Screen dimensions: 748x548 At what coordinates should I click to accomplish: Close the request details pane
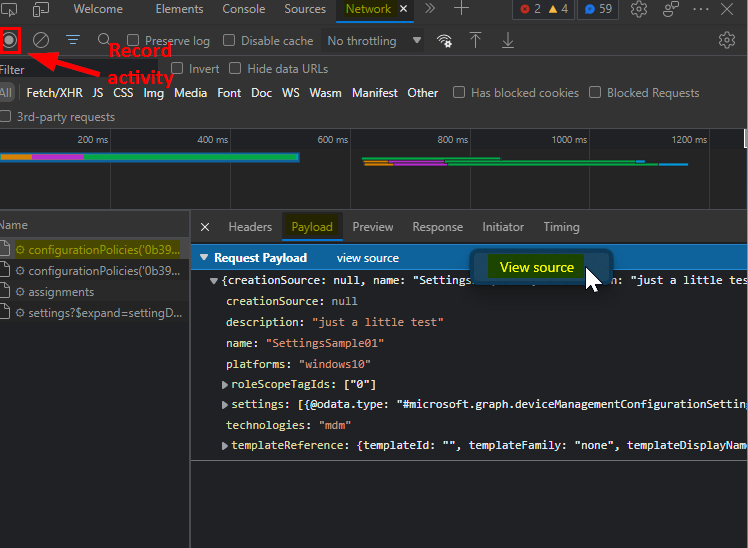[x=205, y=227]
